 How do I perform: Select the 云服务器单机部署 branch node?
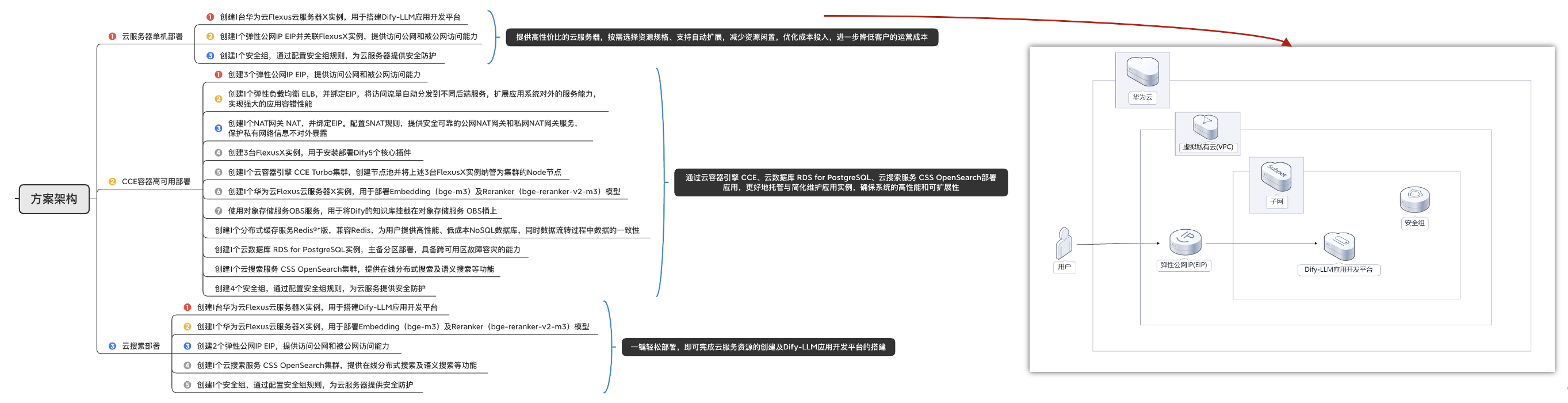tap(152, 37)
